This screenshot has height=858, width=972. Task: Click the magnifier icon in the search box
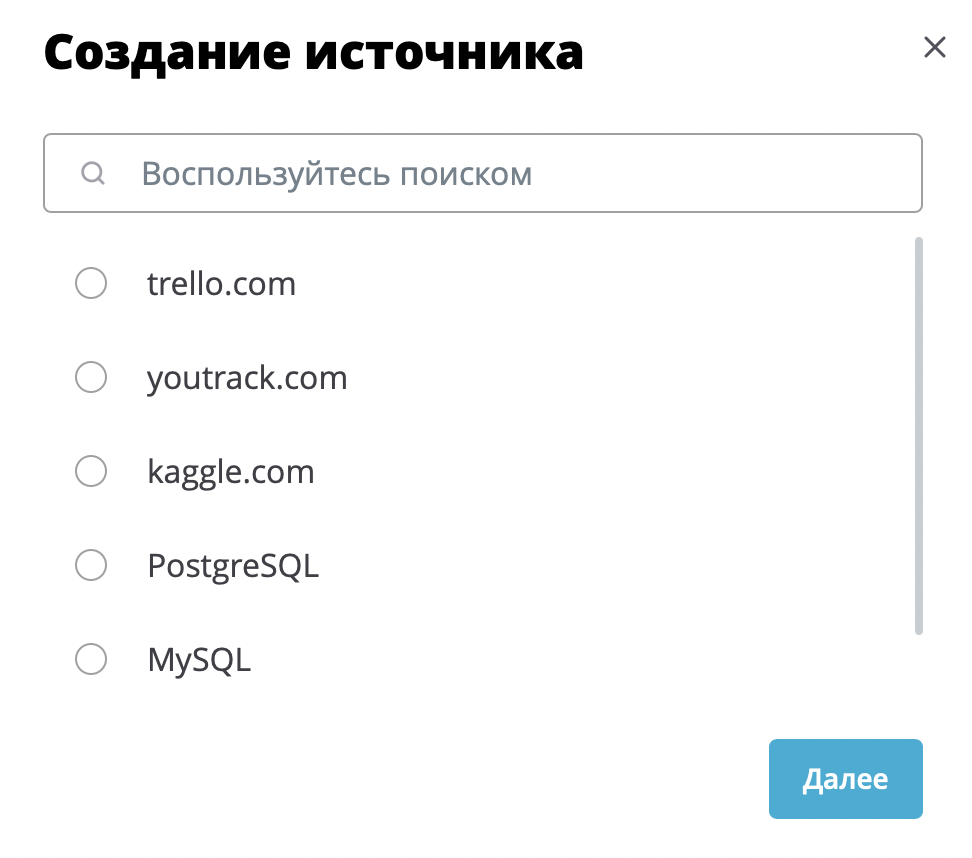93,174
